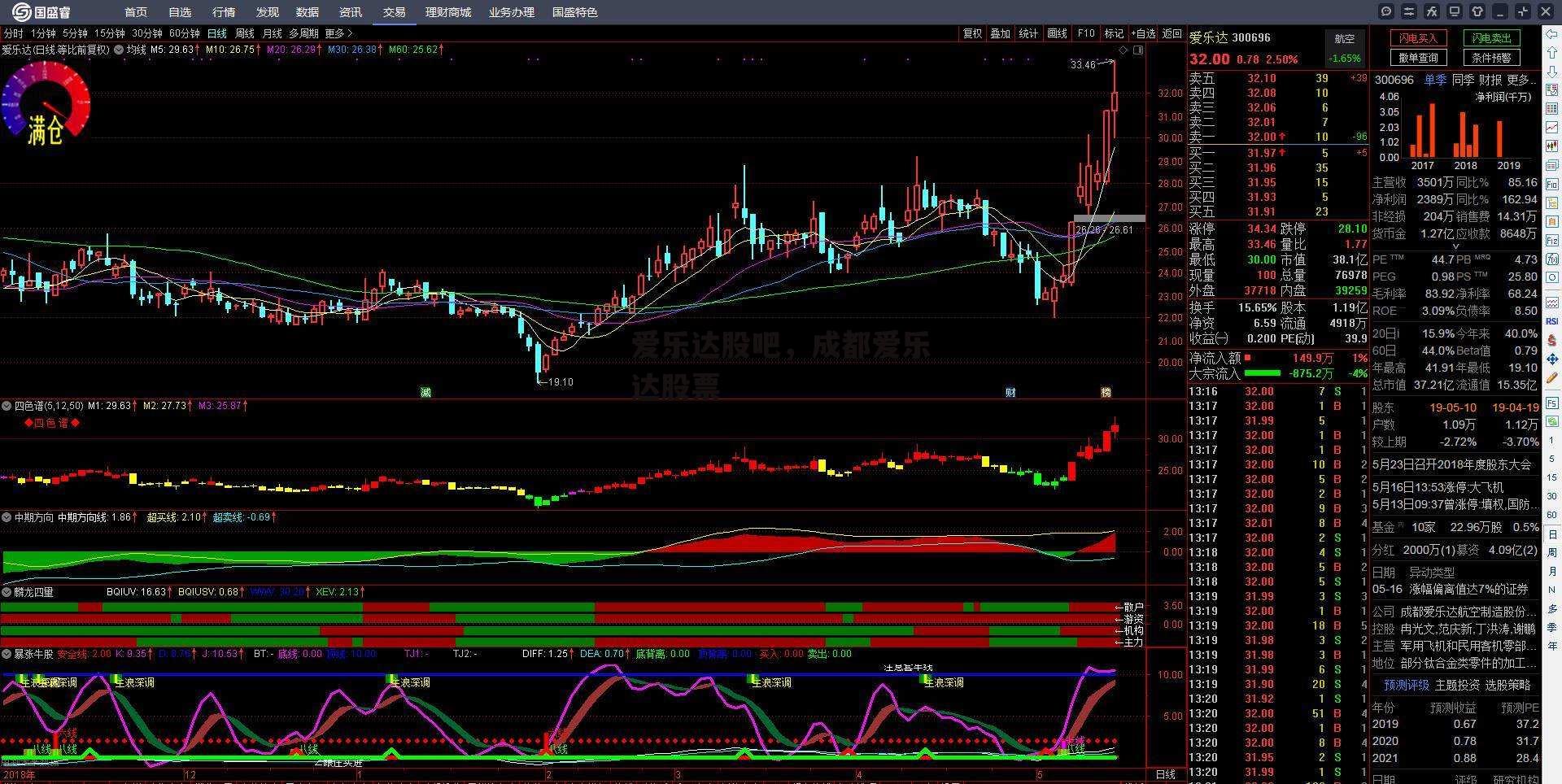Click the screen layout monitor icon

(1455, 11)
